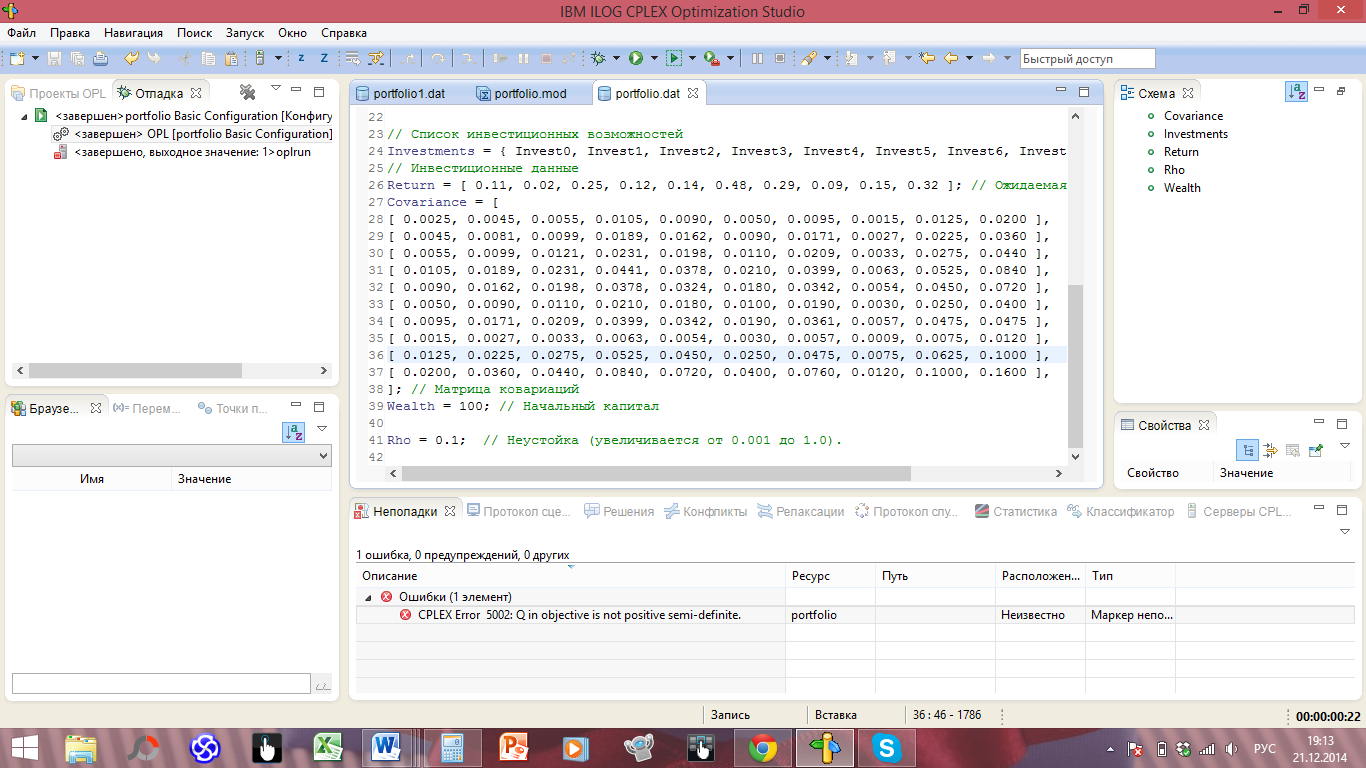Click the small lowercase z toolbar icon
The height and width of the screenshot is (768, 1366).
[x=301, y=59]
